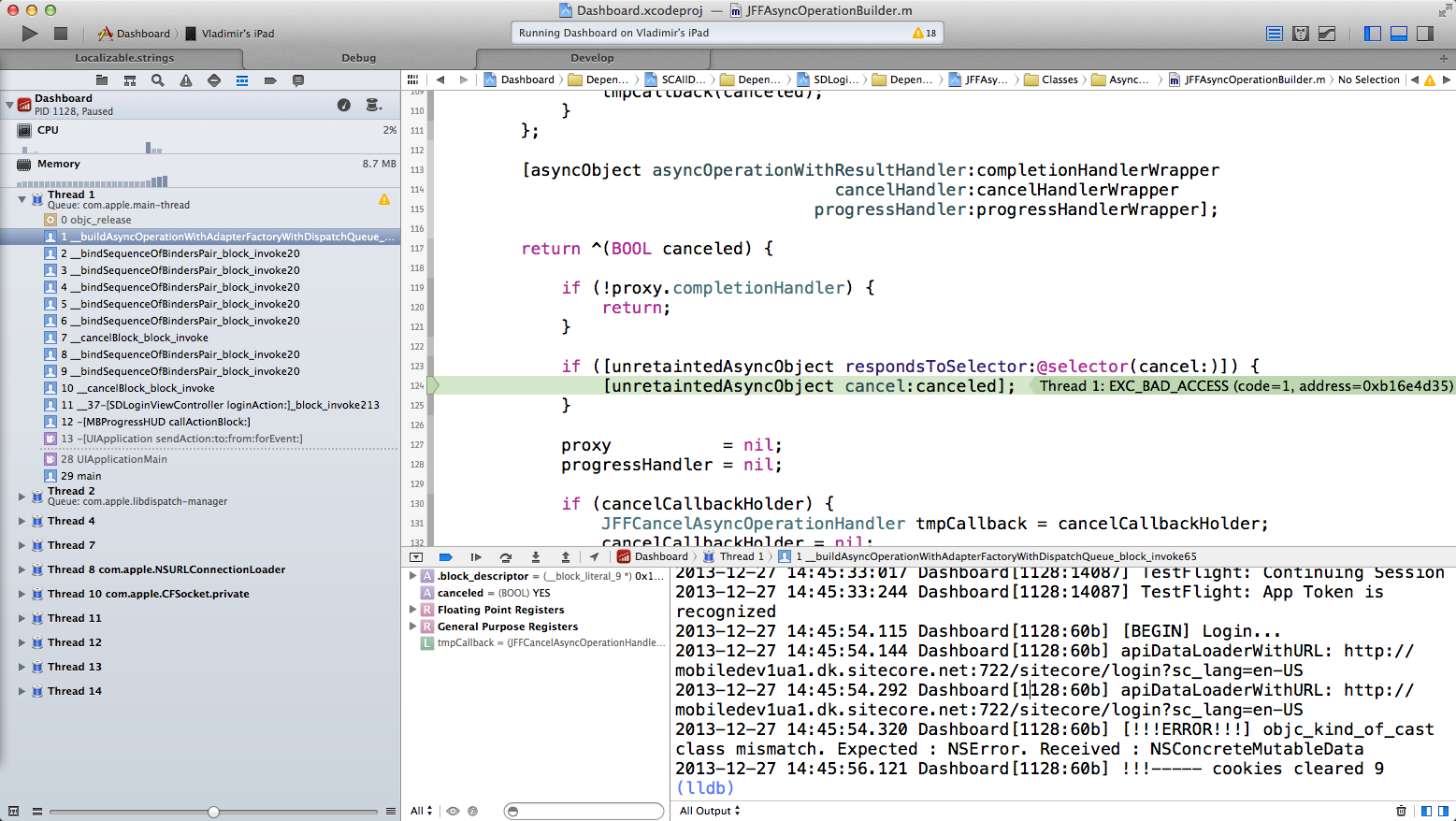Screen dimensions: 1456x821
Task: Go forward in editor history
Action: pos(463,79)
